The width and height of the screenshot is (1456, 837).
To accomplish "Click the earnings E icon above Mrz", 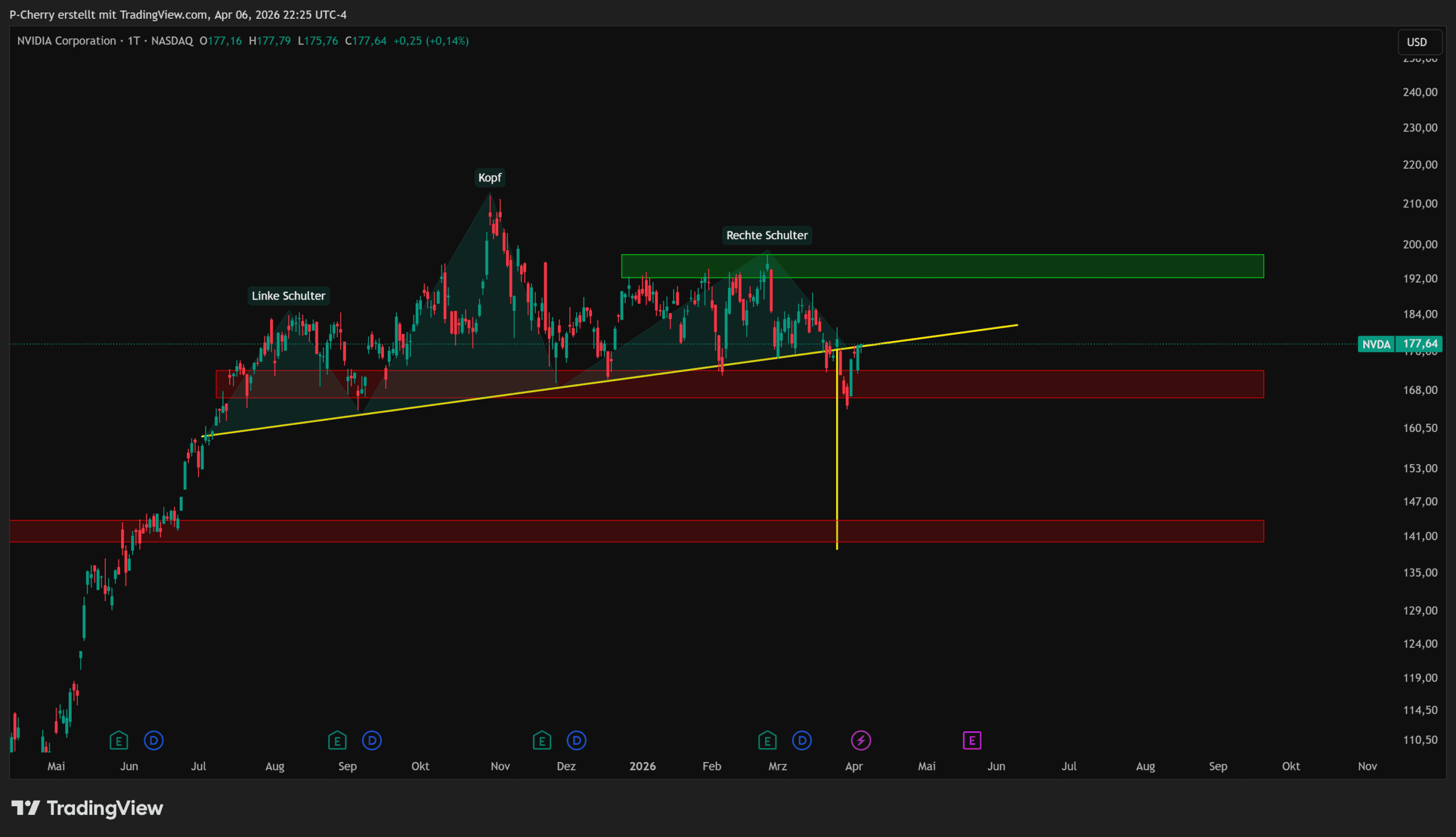I will click(767, 740).
